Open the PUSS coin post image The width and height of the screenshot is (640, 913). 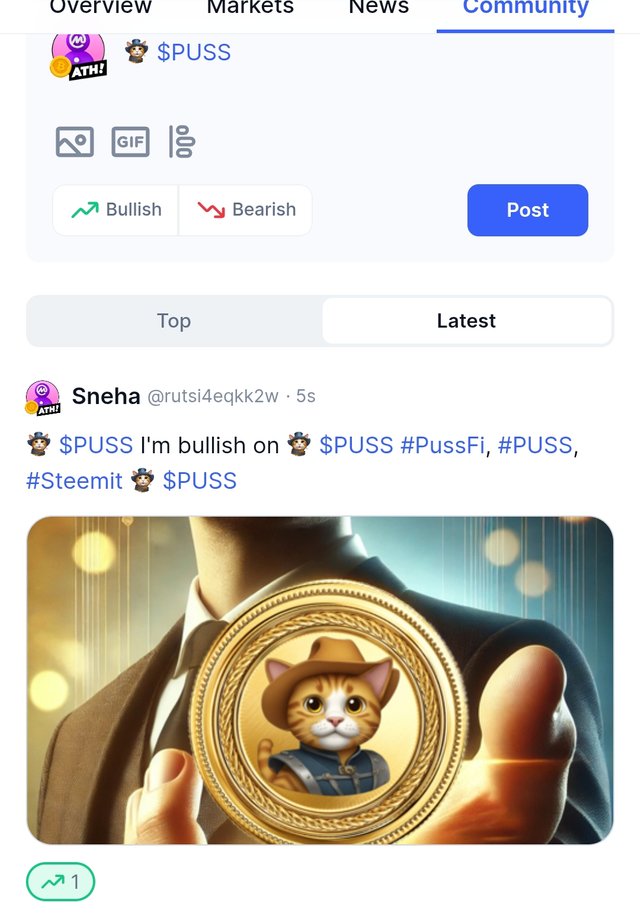coord(320,680)
